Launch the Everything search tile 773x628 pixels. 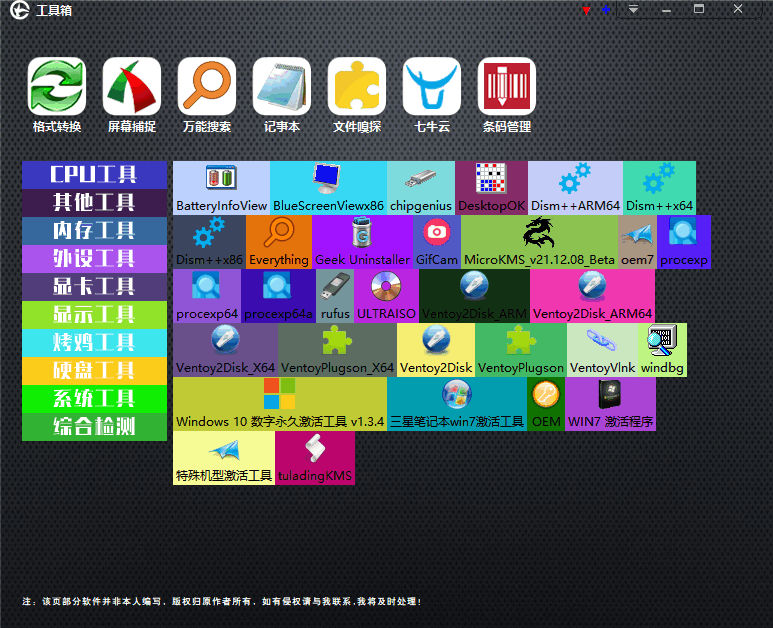(x=279, y=242)
